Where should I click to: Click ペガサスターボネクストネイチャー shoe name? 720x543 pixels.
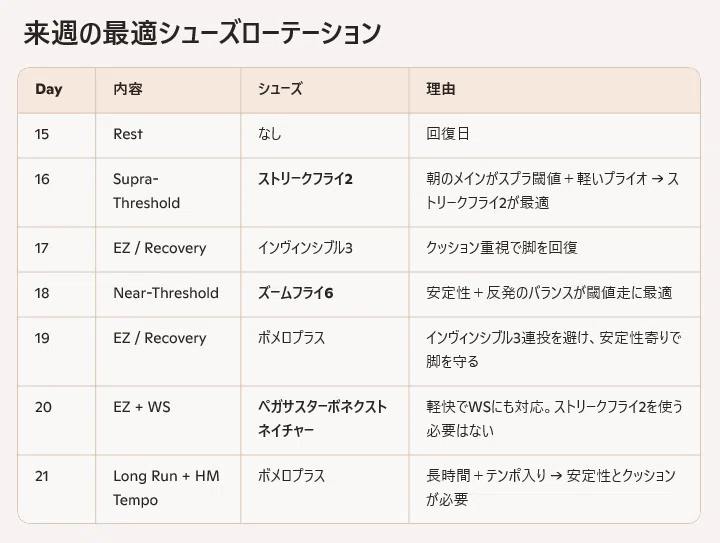(322, 419)
